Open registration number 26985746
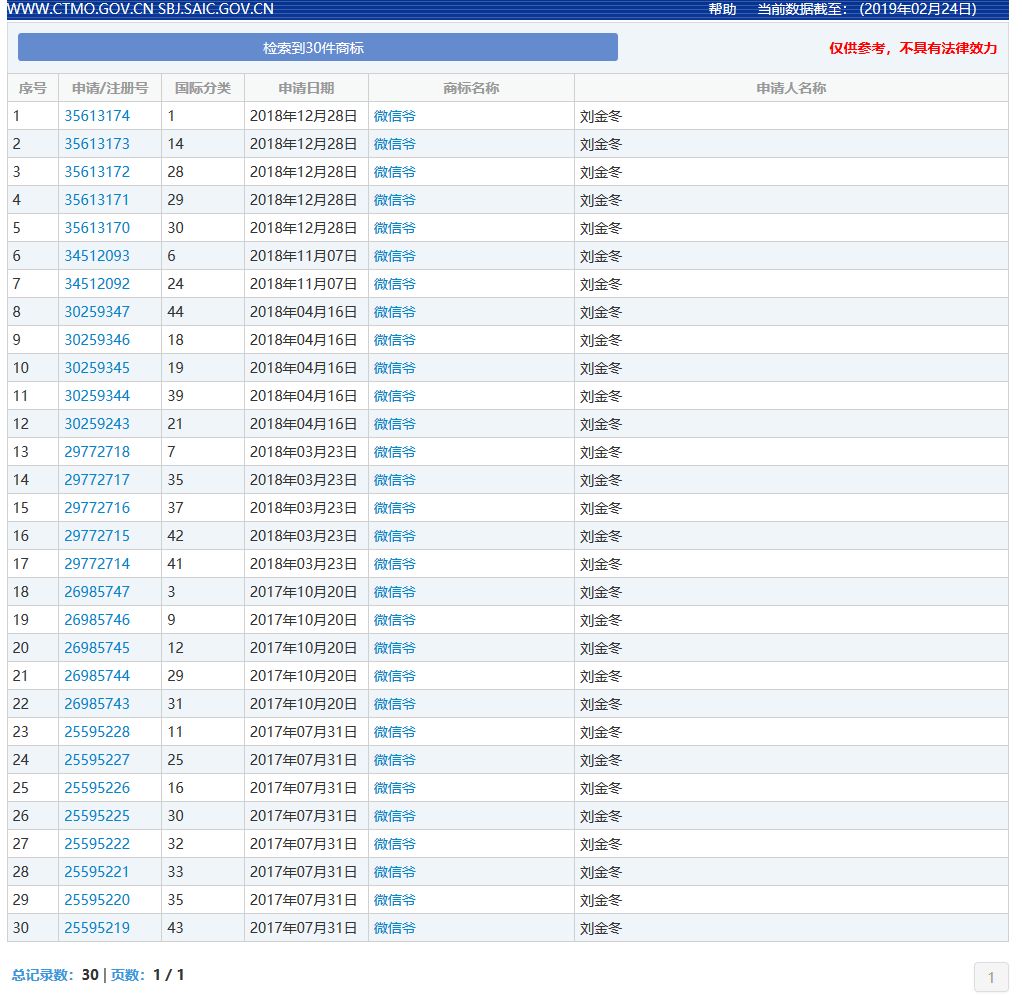This screenshot has width=1022, height=995. click(x=97, y=620)
